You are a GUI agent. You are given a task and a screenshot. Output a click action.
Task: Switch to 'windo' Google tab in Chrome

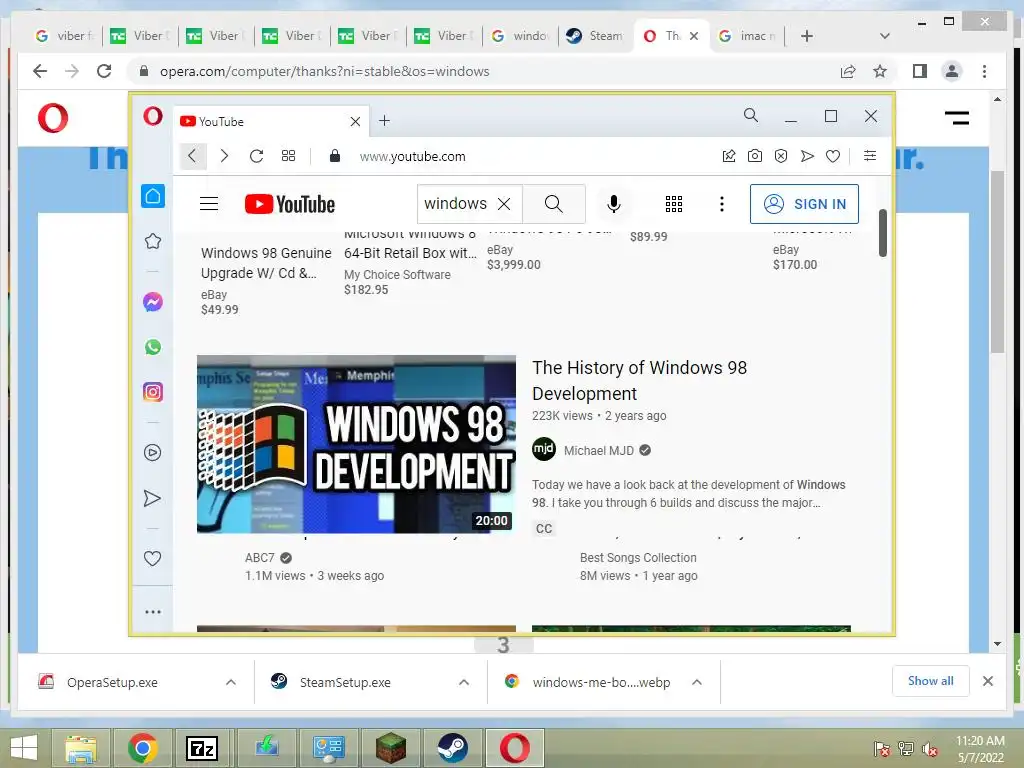(x=520, y=36)
